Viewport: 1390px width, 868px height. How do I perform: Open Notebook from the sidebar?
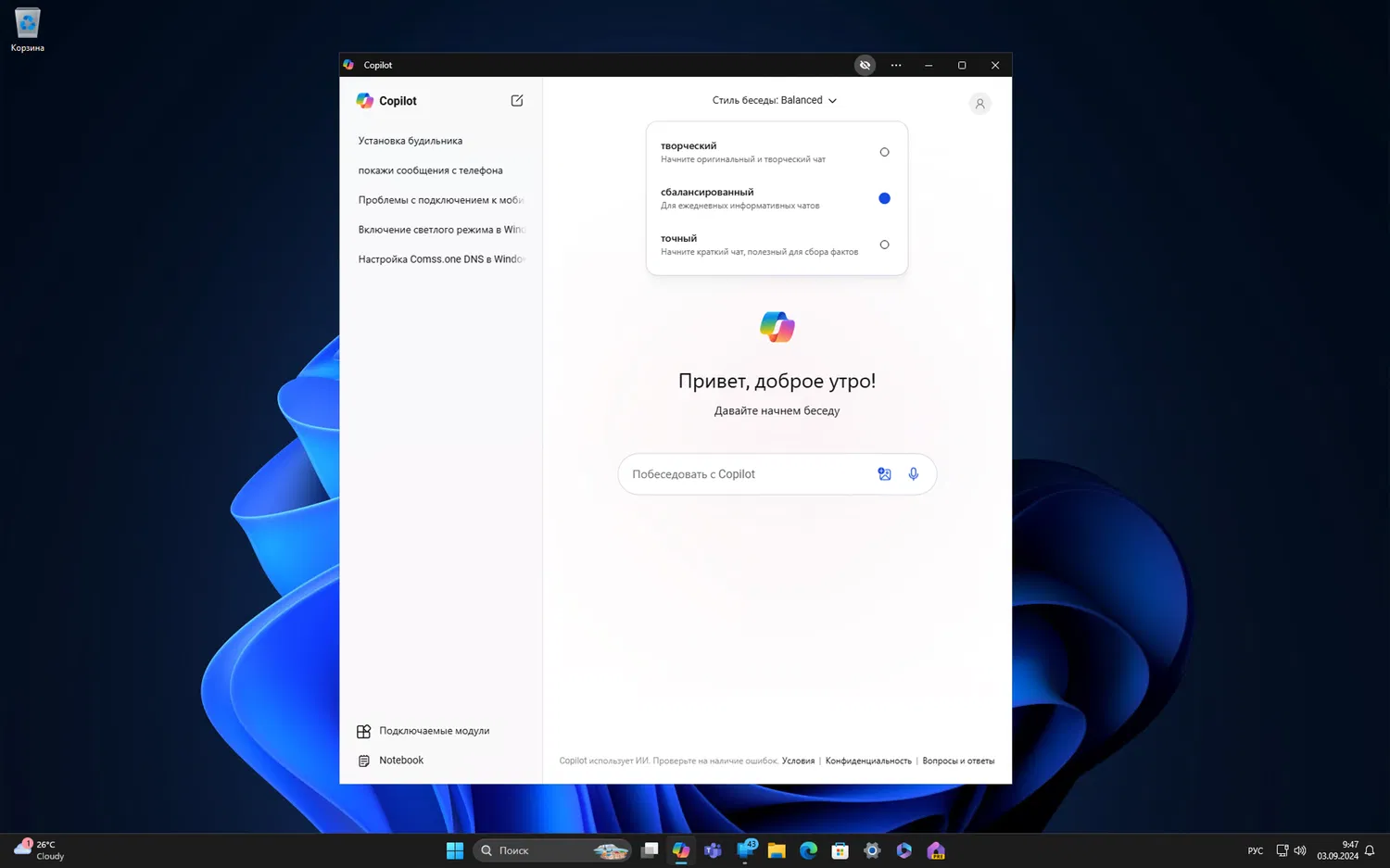[400, 761]
